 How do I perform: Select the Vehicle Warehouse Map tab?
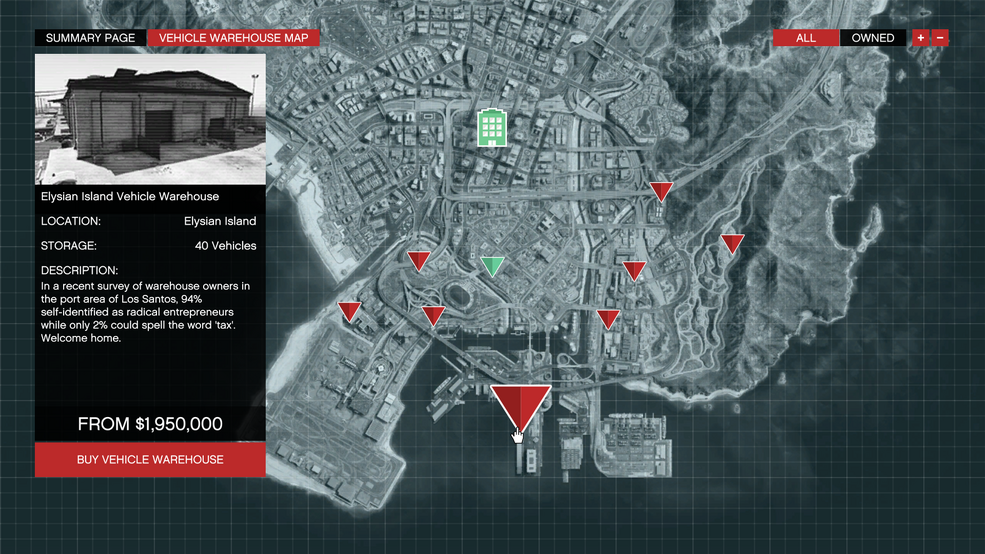(x=233, y=38)
